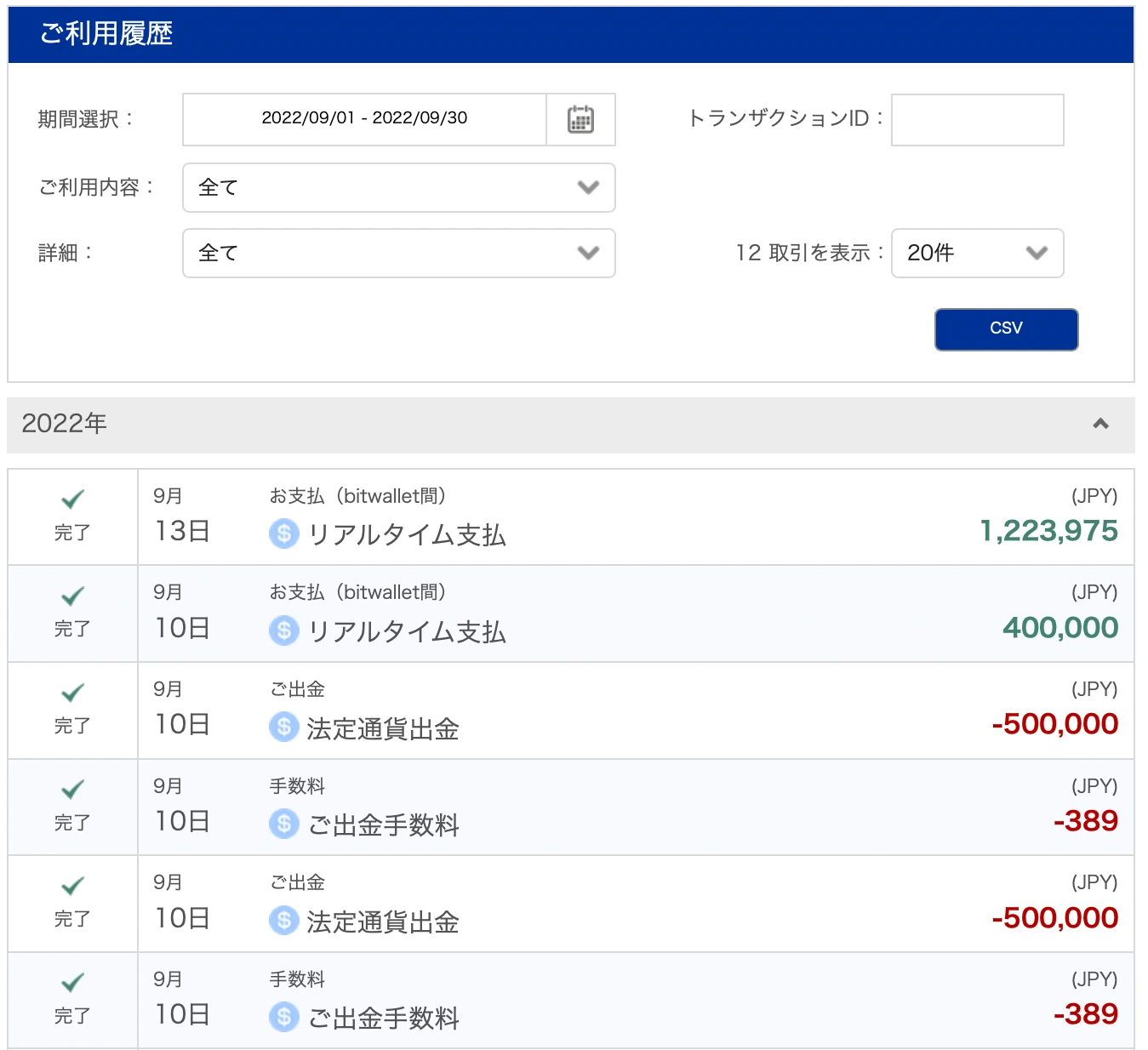Click リアルタイム支払 in the 13日 row
This screenshot has height=1050, width=1148.
tap(407, 534)
